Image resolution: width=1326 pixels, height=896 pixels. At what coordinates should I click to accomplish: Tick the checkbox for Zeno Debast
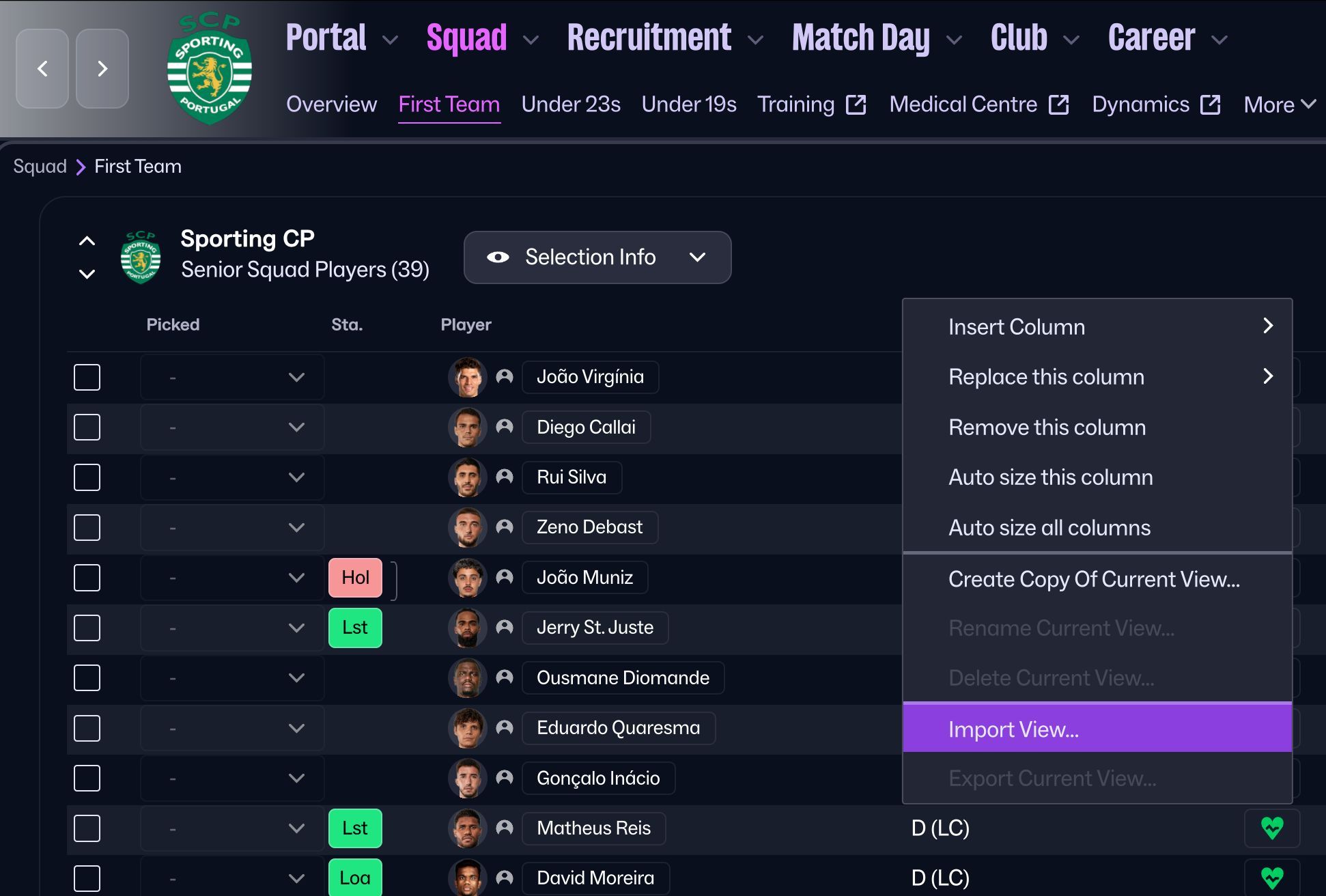pos(87,527)
